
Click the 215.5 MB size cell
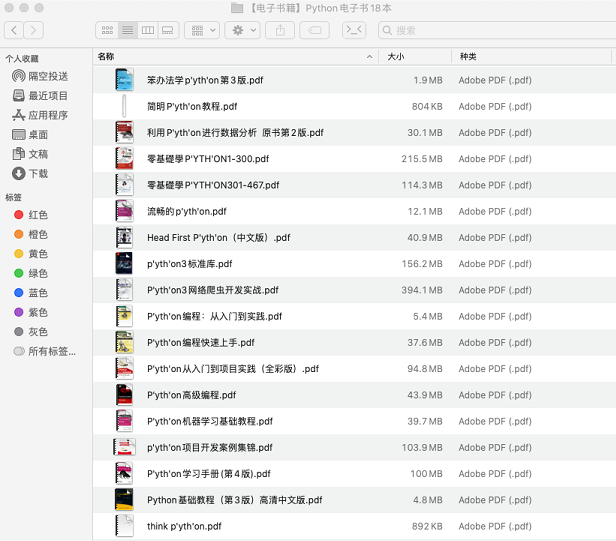point(422,159)
